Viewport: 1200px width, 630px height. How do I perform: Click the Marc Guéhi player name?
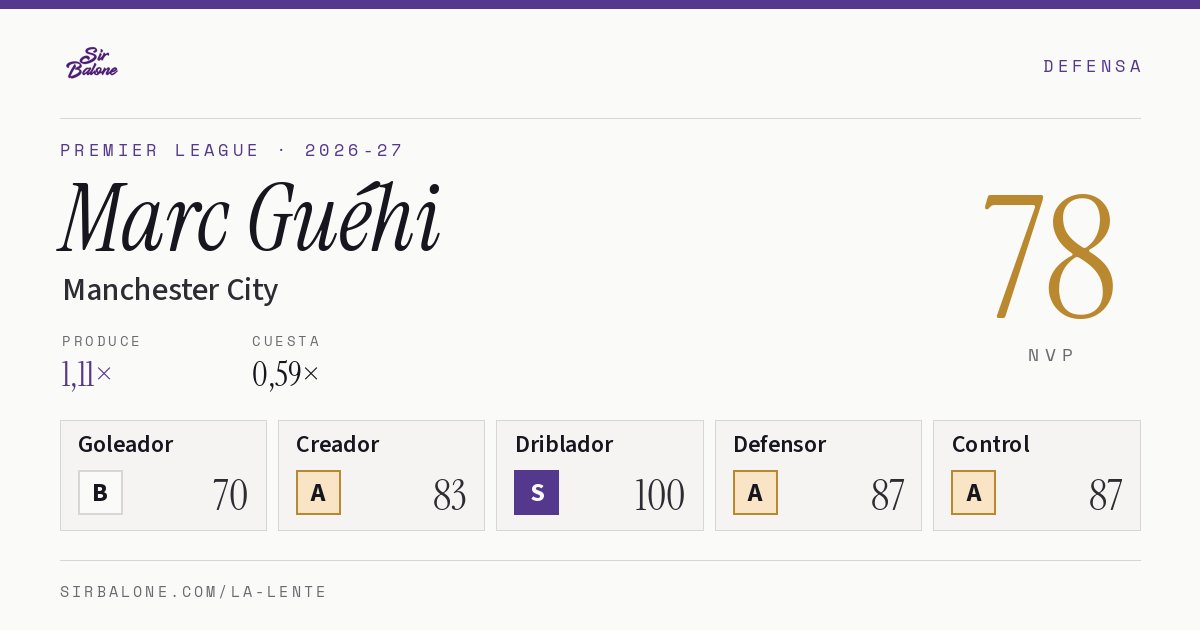[x=250, y=217]
